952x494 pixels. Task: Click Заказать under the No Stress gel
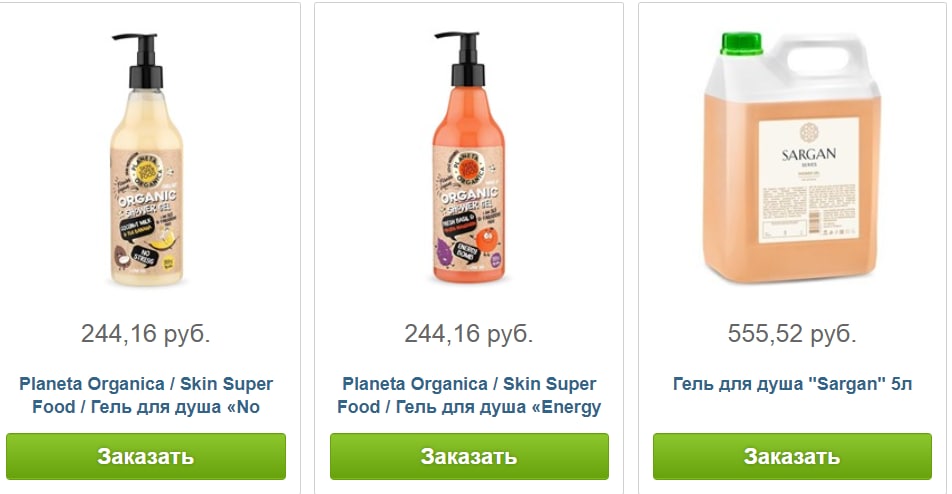click(x=146, y=456)
